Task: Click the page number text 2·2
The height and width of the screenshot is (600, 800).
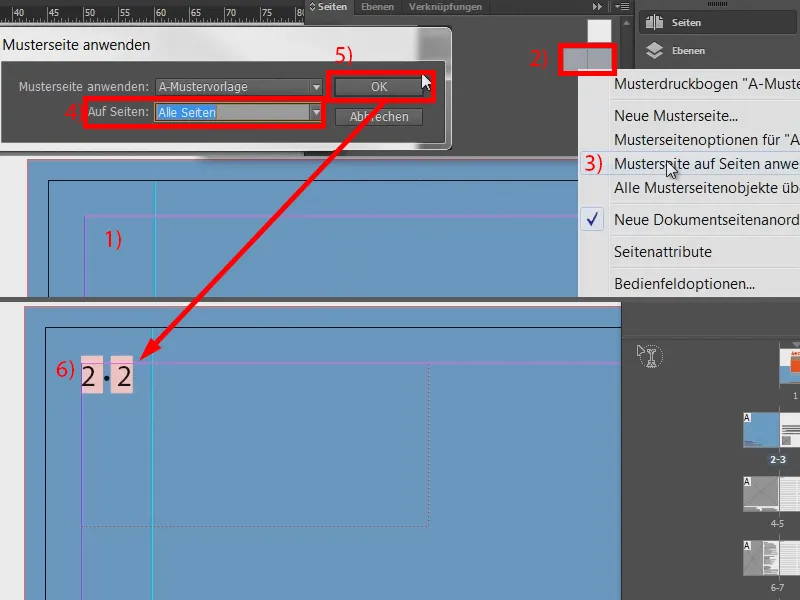Action: 107,377
